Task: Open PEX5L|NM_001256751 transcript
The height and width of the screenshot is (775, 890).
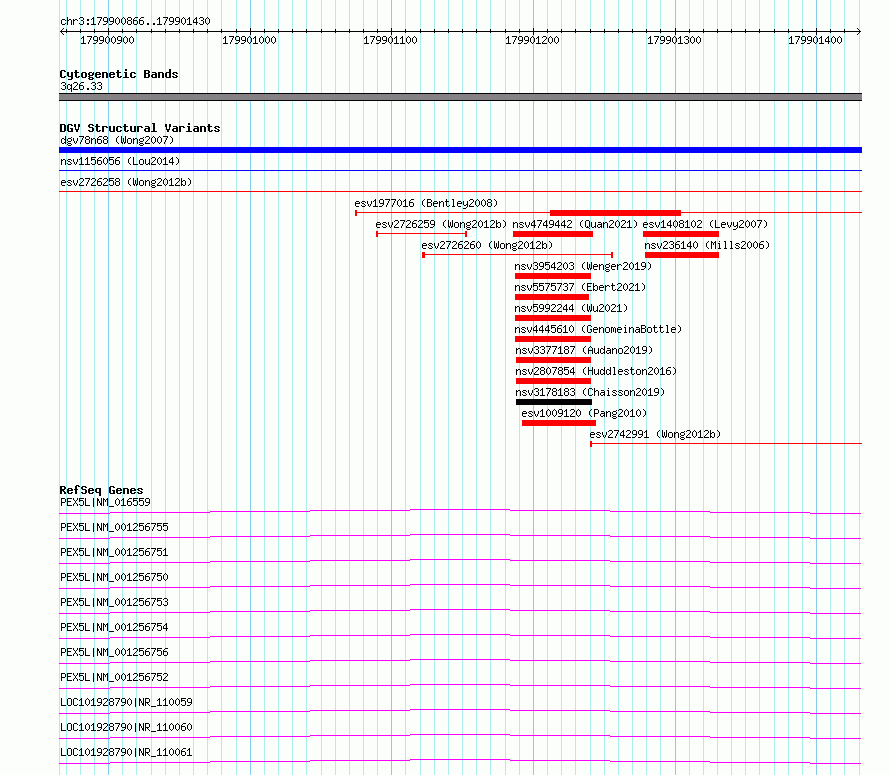Action: pyautogui.click(x=114, y=552)
